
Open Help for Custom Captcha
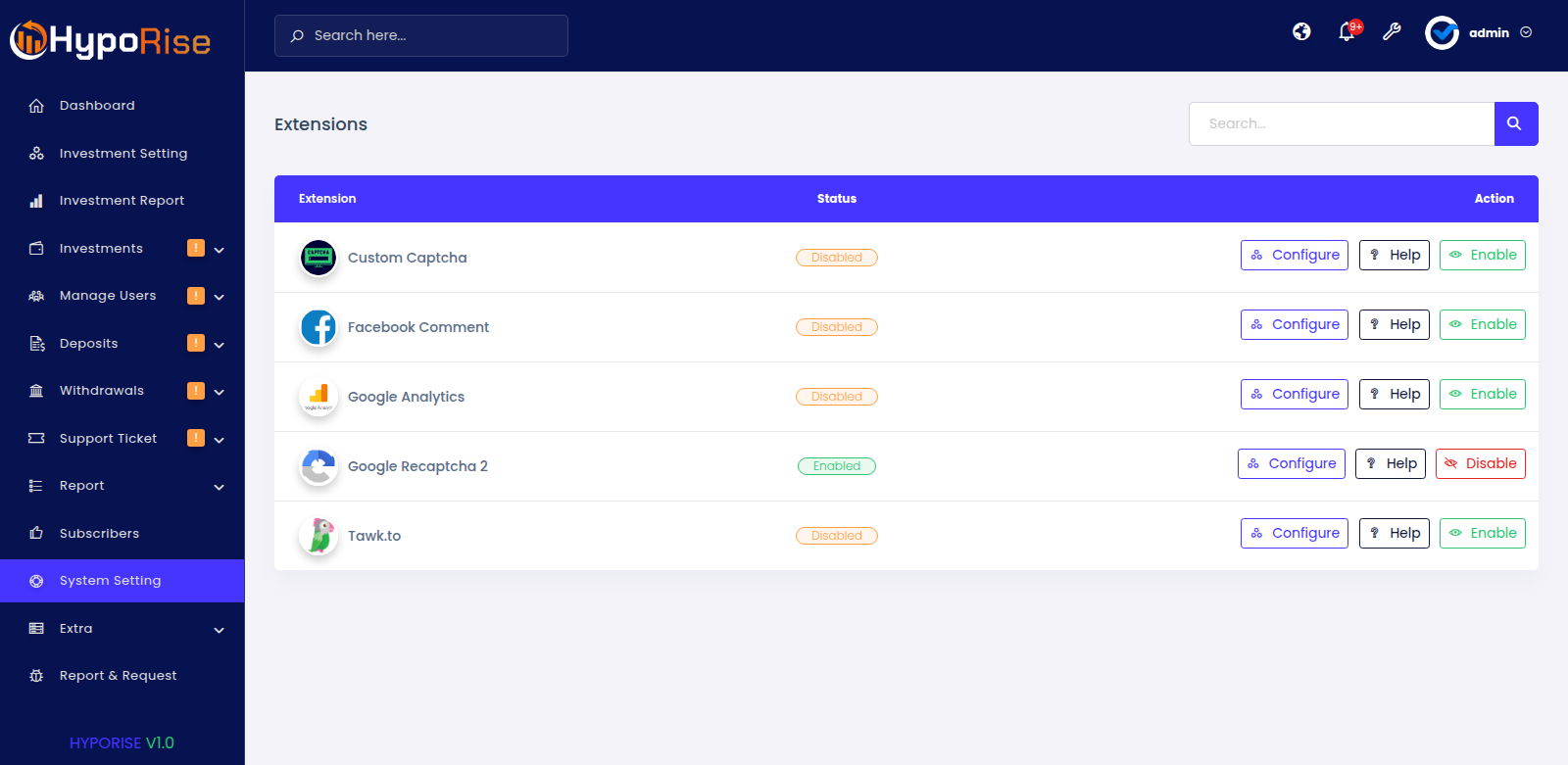pyautogui.click(x=1394, y=255)
